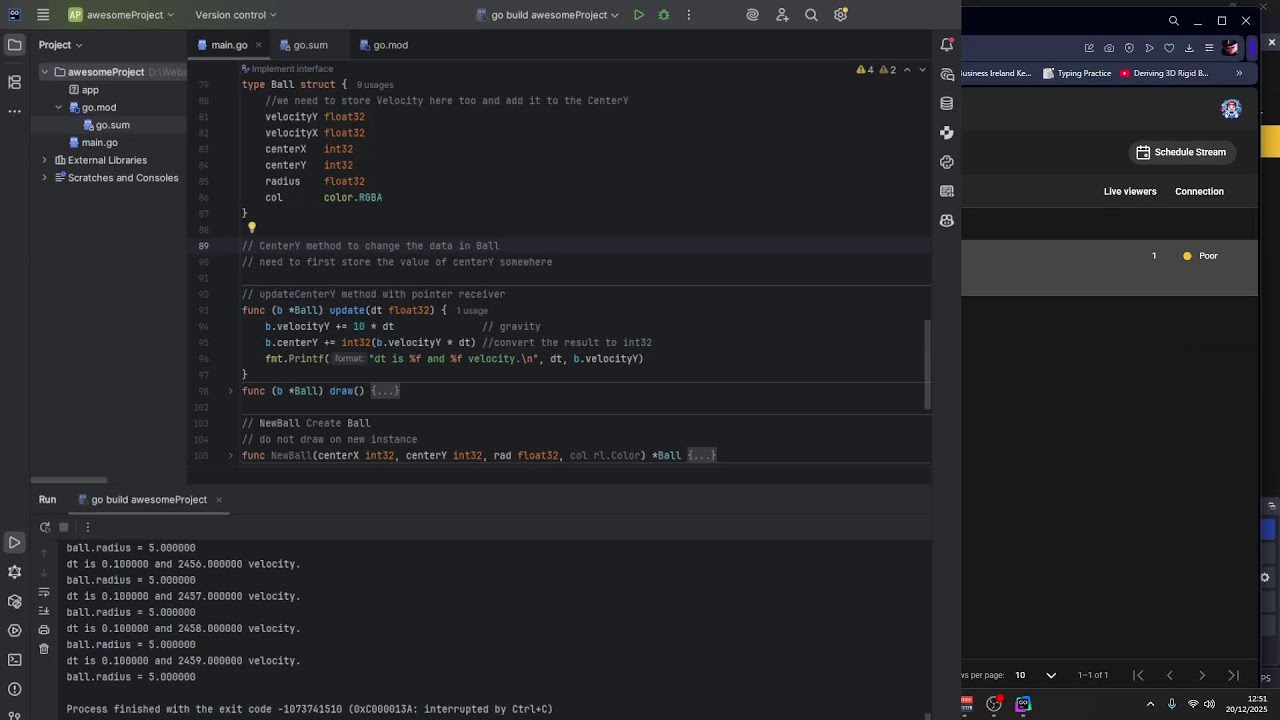Screen dimensions: 1280x720
Task: Open the main hamburger menu
Action: click(43, 15)
